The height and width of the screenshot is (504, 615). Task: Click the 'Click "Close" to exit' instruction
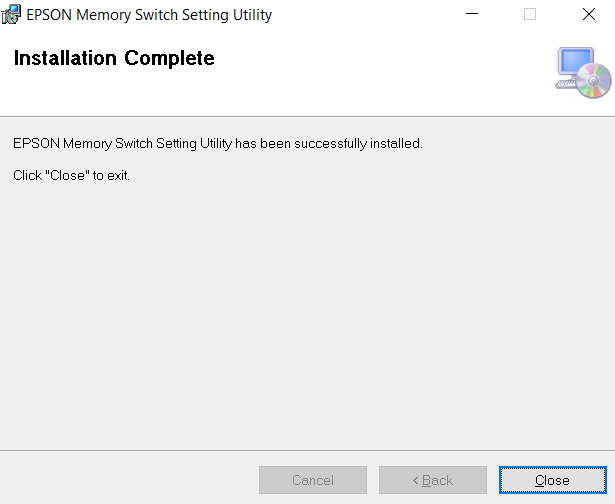click(x=71, y=176)
